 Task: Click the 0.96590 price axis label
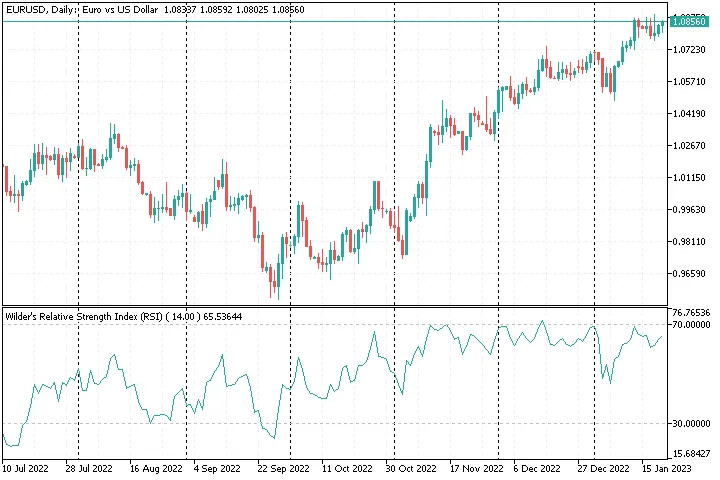pos(689,273)
